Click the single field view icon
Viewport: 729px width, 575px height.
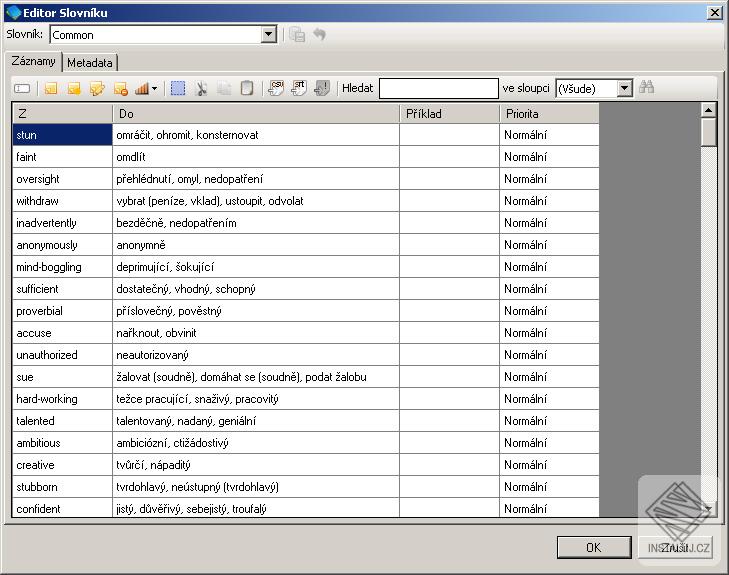point(22,88)
